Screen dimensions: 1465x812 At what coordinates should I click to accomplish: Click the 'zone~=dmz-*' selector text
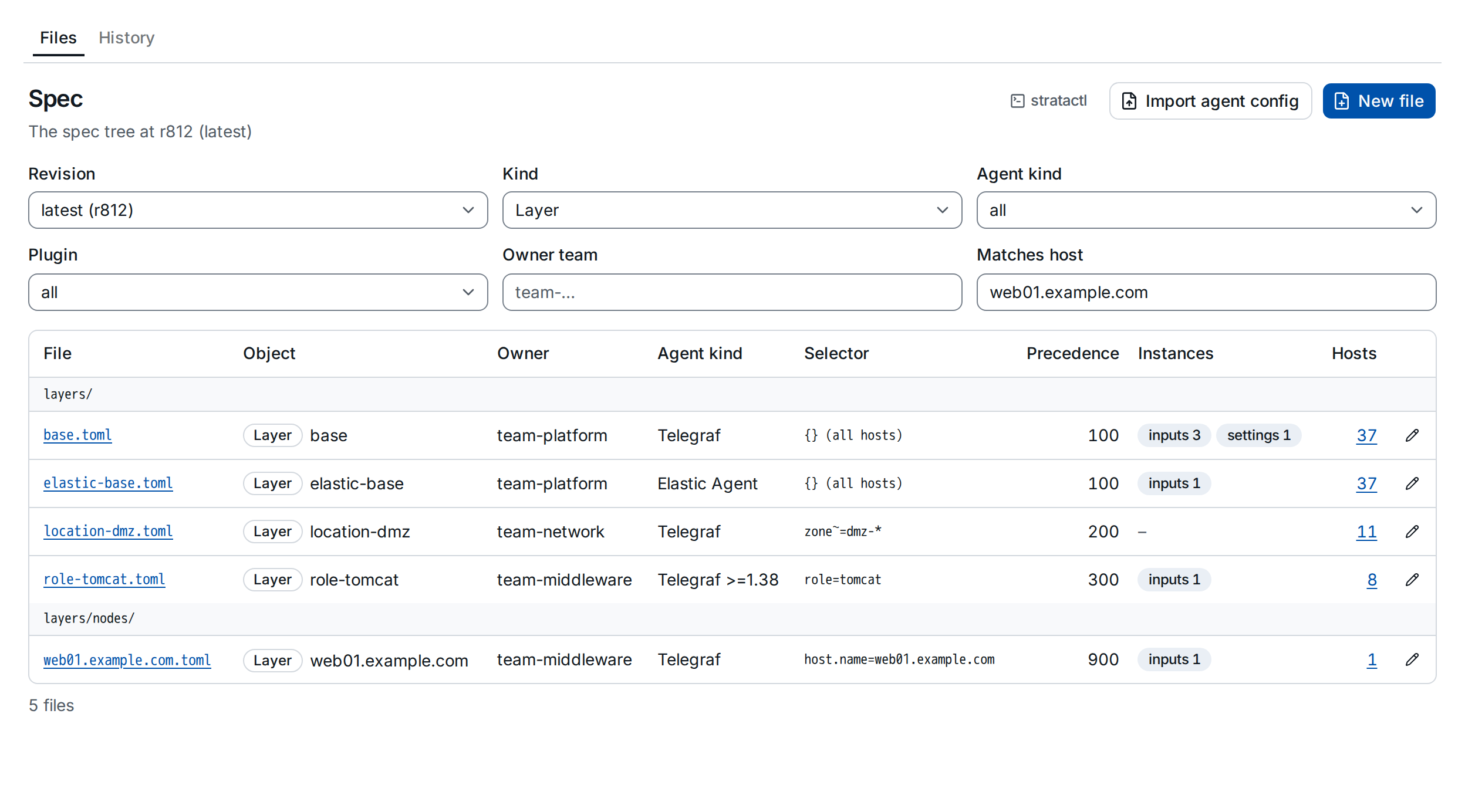coord(842,532)
